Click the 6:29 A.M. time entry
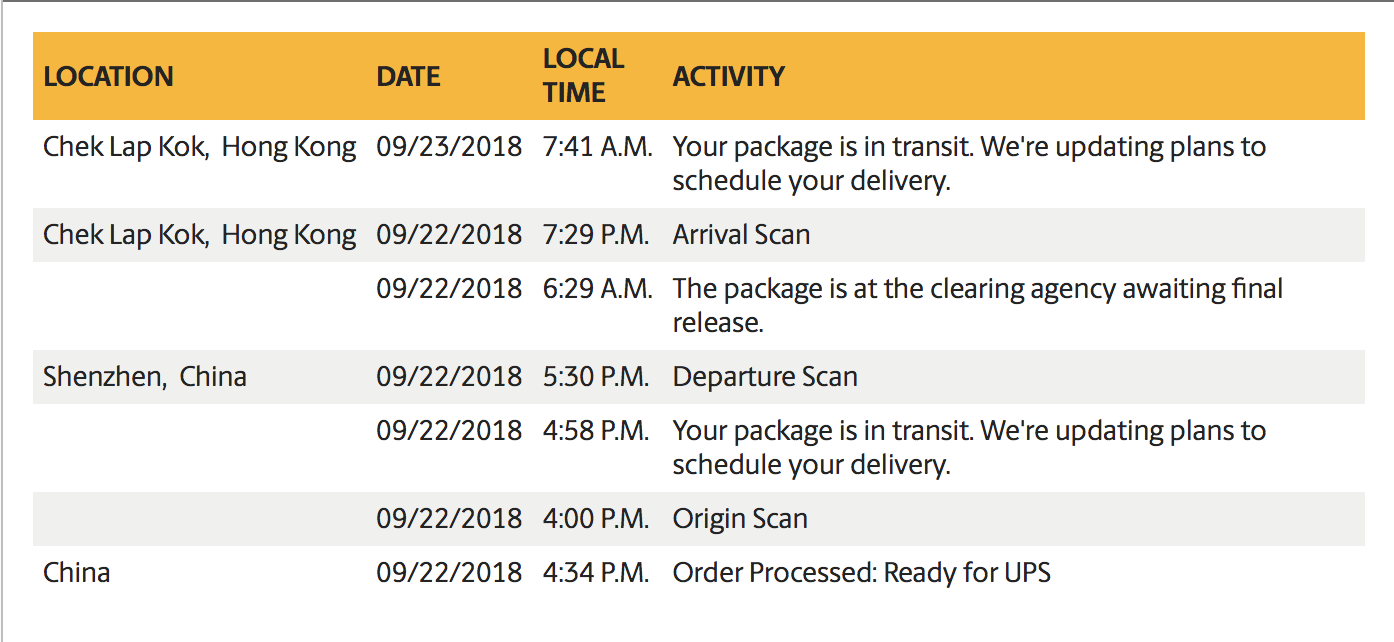 click(x=598, y=289)
